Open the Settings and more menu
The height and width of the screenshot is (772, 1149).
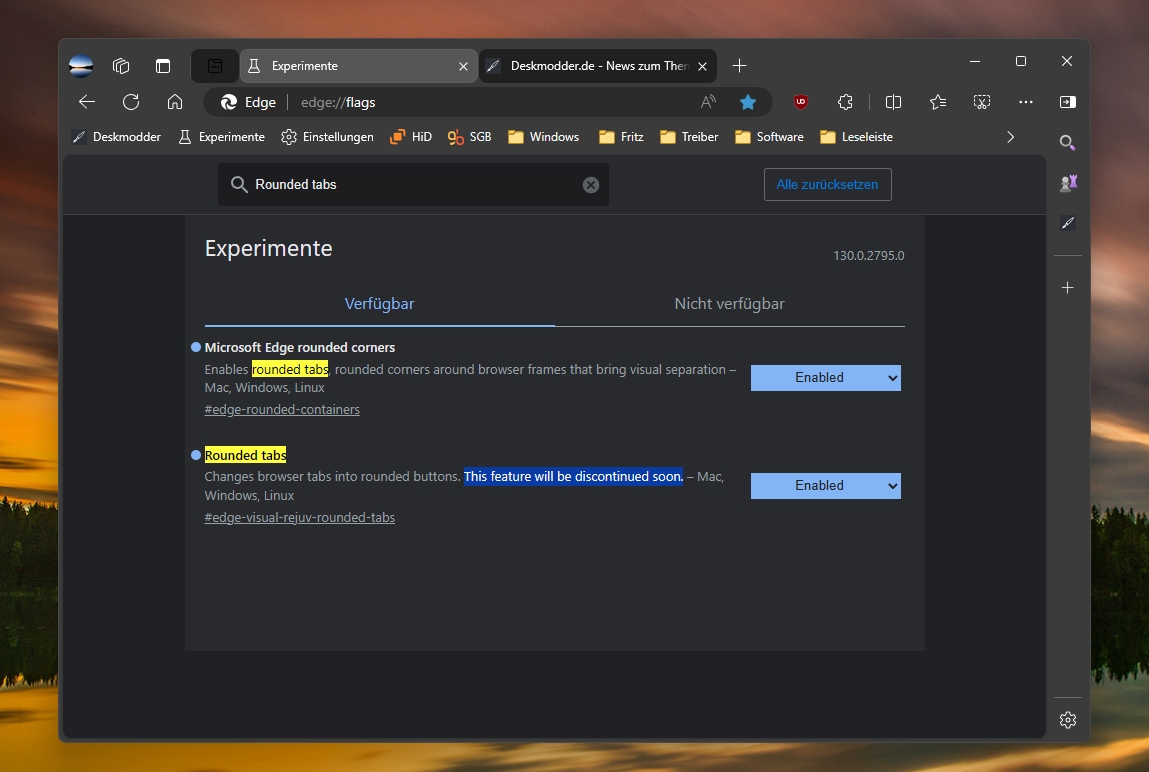pos(1026,102)
